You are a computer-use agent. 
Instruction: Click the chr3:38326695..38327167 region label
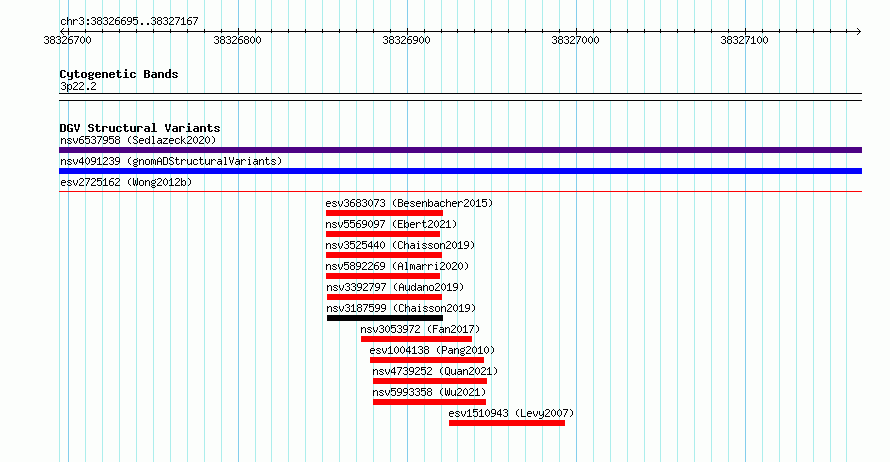coord(129,22)
